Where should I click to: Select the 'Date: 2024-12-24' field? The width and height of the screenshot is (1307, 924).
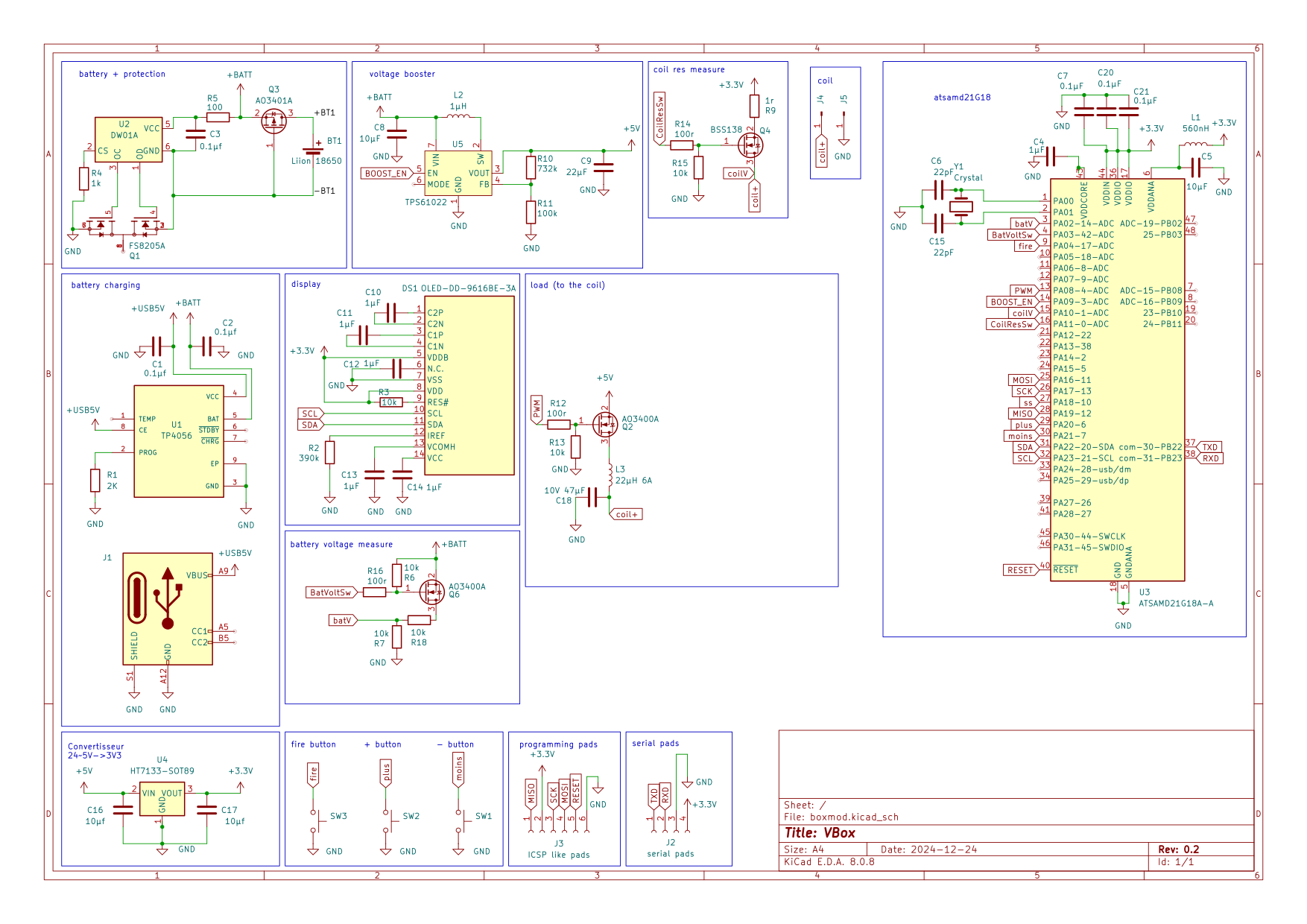(x=928, y=849)
